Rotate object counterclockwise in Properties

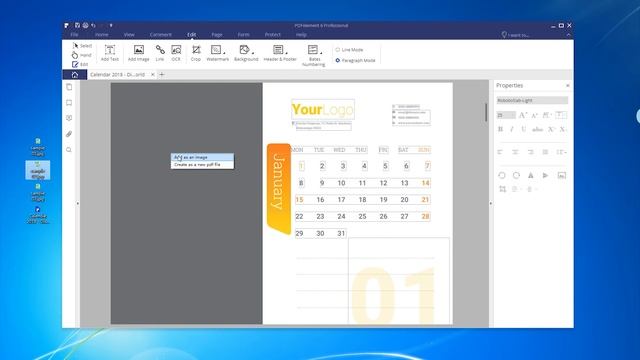pyautogui.click(x=502, y=176)
